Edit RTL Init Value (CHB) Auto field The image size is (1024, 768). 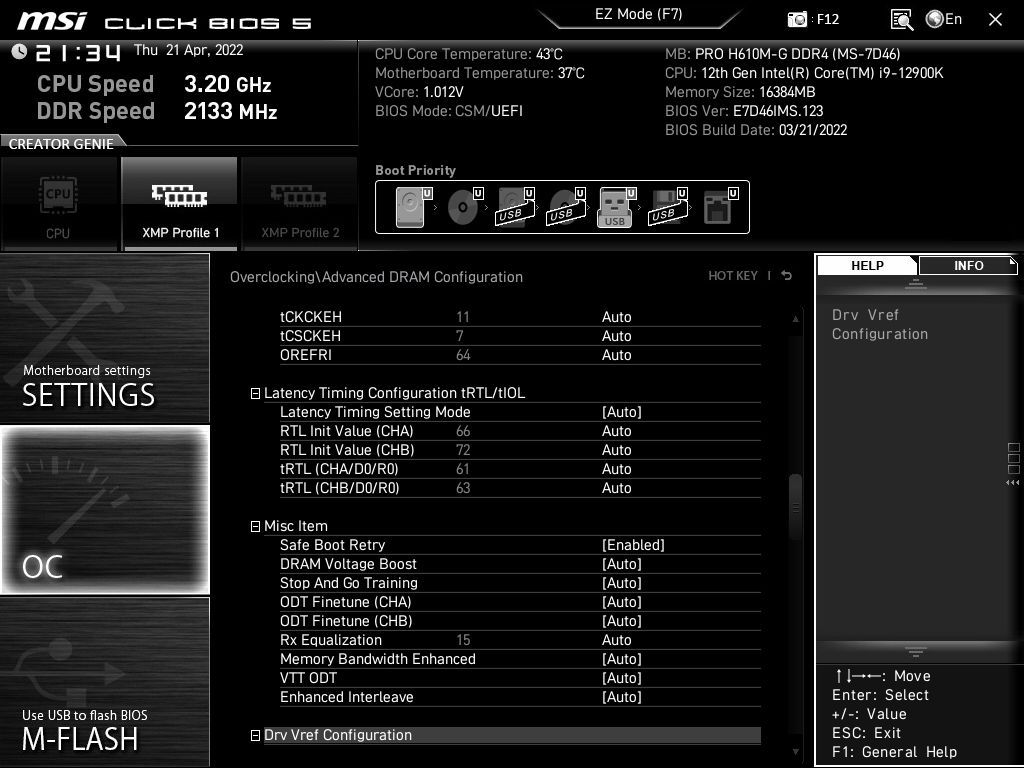pos(616,450)
